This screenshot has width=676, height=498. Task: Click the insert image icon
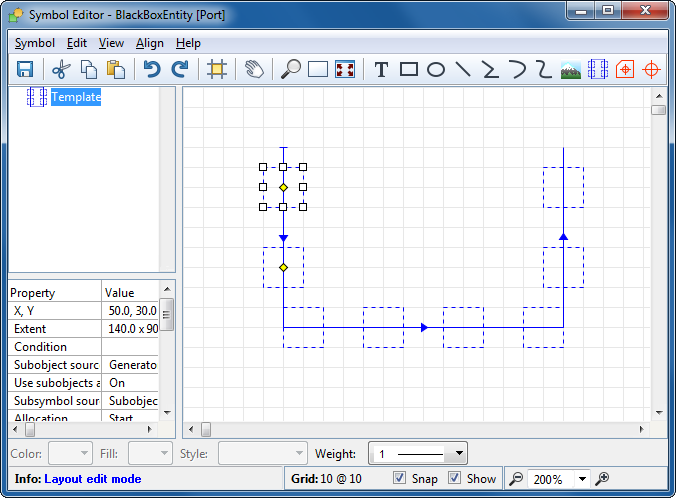click(571, 69)
